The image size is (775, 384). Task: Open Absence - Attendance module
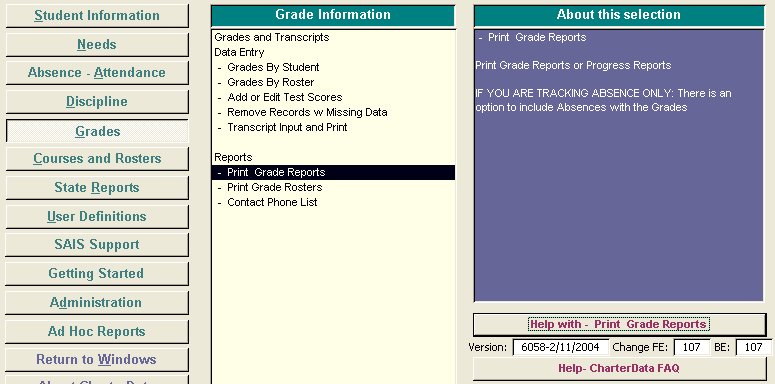(x=97, y=73)
